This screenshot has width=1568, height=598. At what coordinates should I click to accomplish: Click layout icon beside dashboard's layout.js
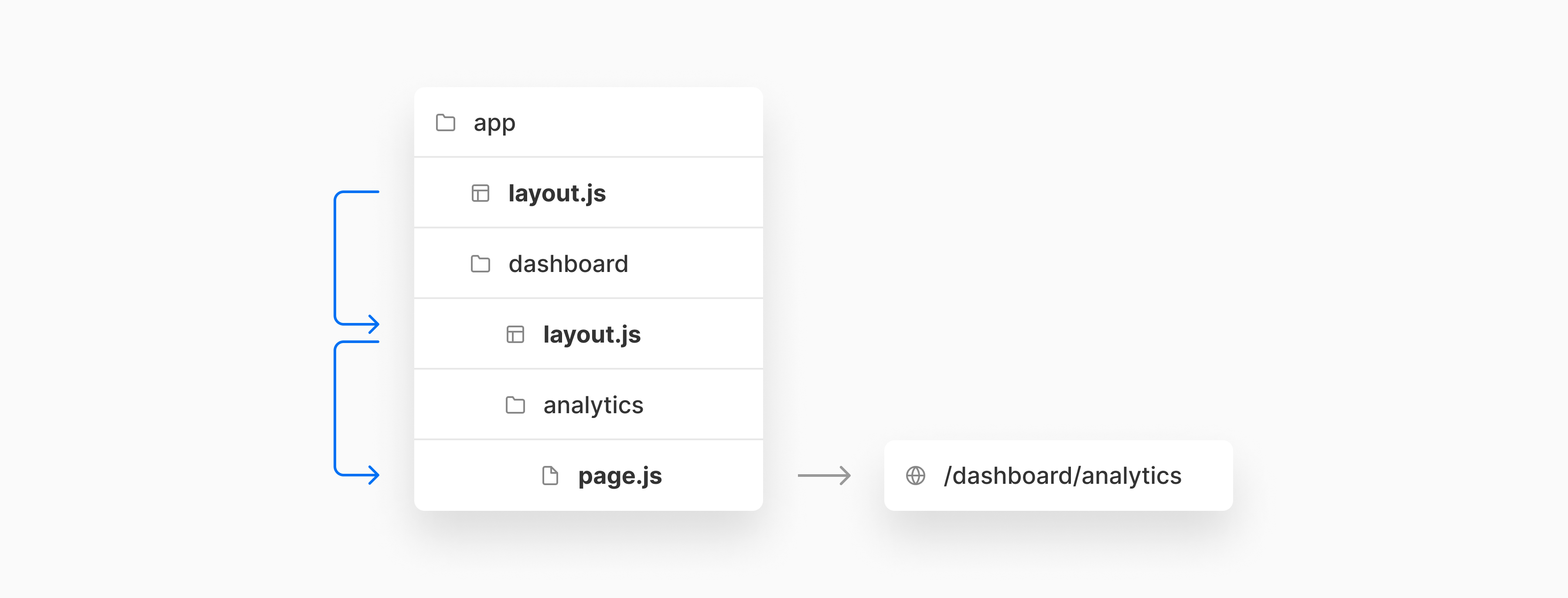[515, 335]
